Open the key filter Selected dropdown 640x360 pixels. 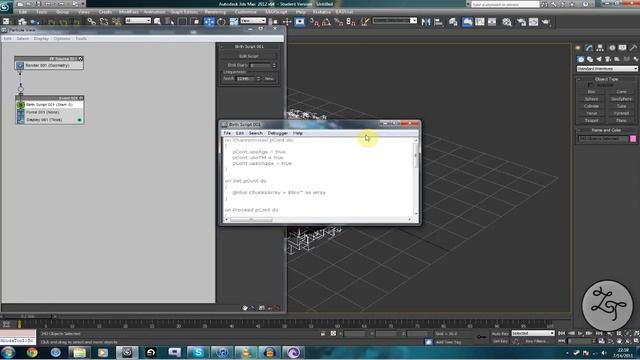tap(533, 333)
